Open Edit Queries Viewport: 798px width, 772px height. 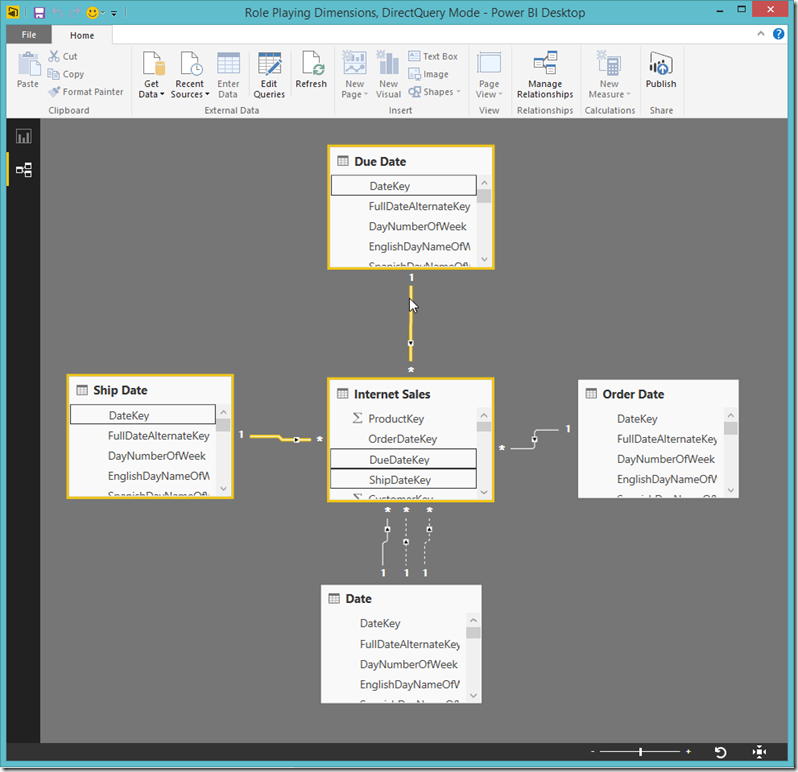click(269, 75)
